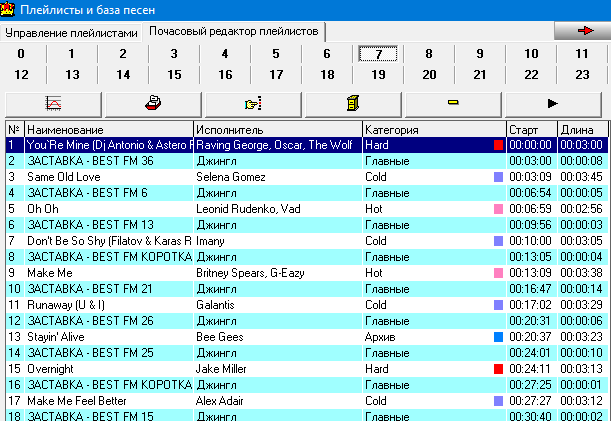Image resolution: width=611 pixels, height=421 pixels.
Task: Click the yellow building icon button
Action: click(x=353, y=104)
